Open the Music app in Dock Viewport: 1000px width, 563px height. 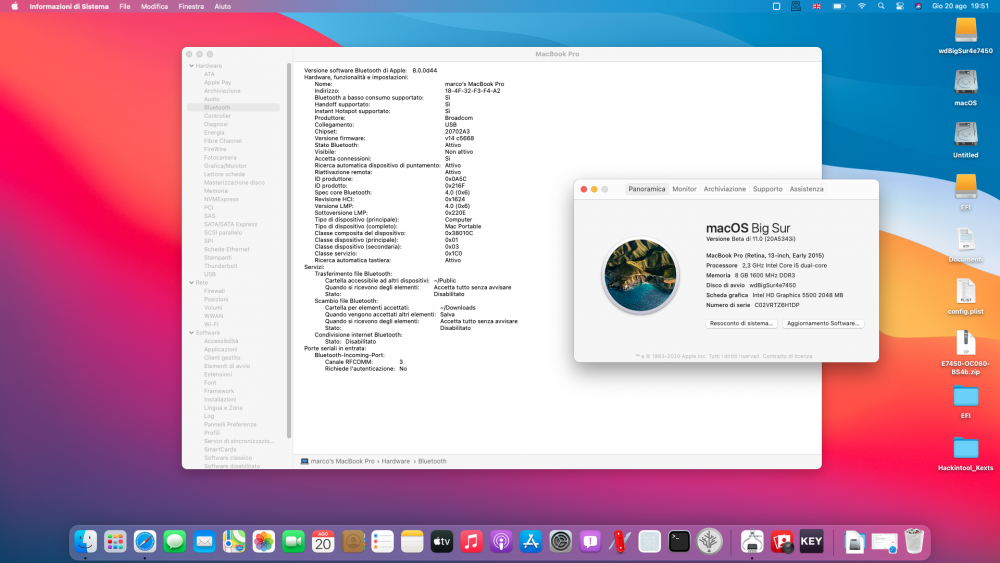tap(471, 542)
